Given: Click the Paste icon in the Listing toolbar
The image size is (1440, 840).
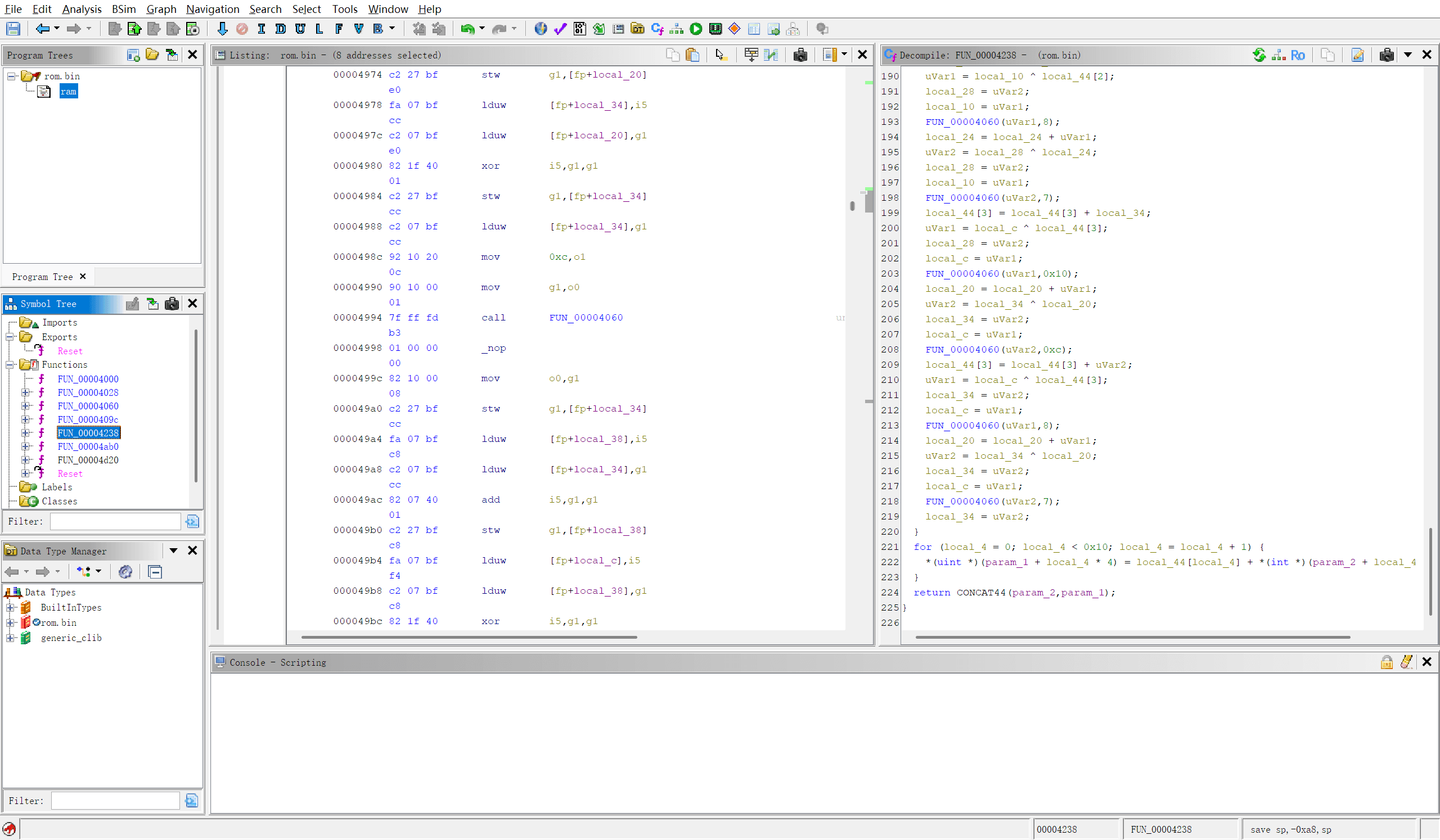Looking at the screenshot, I should coord(692,55).
